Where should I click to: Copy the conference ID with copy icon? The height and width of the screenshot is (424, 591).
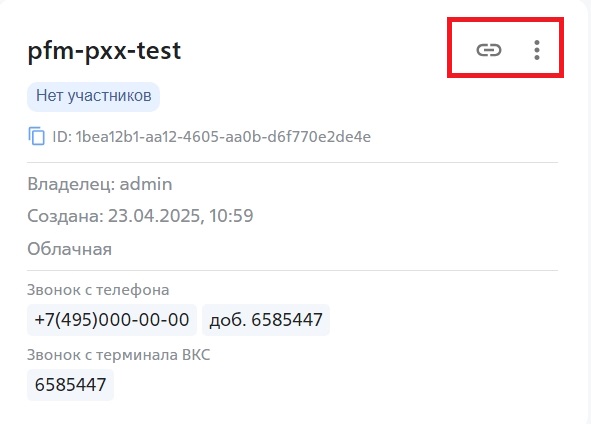[37, 136]
